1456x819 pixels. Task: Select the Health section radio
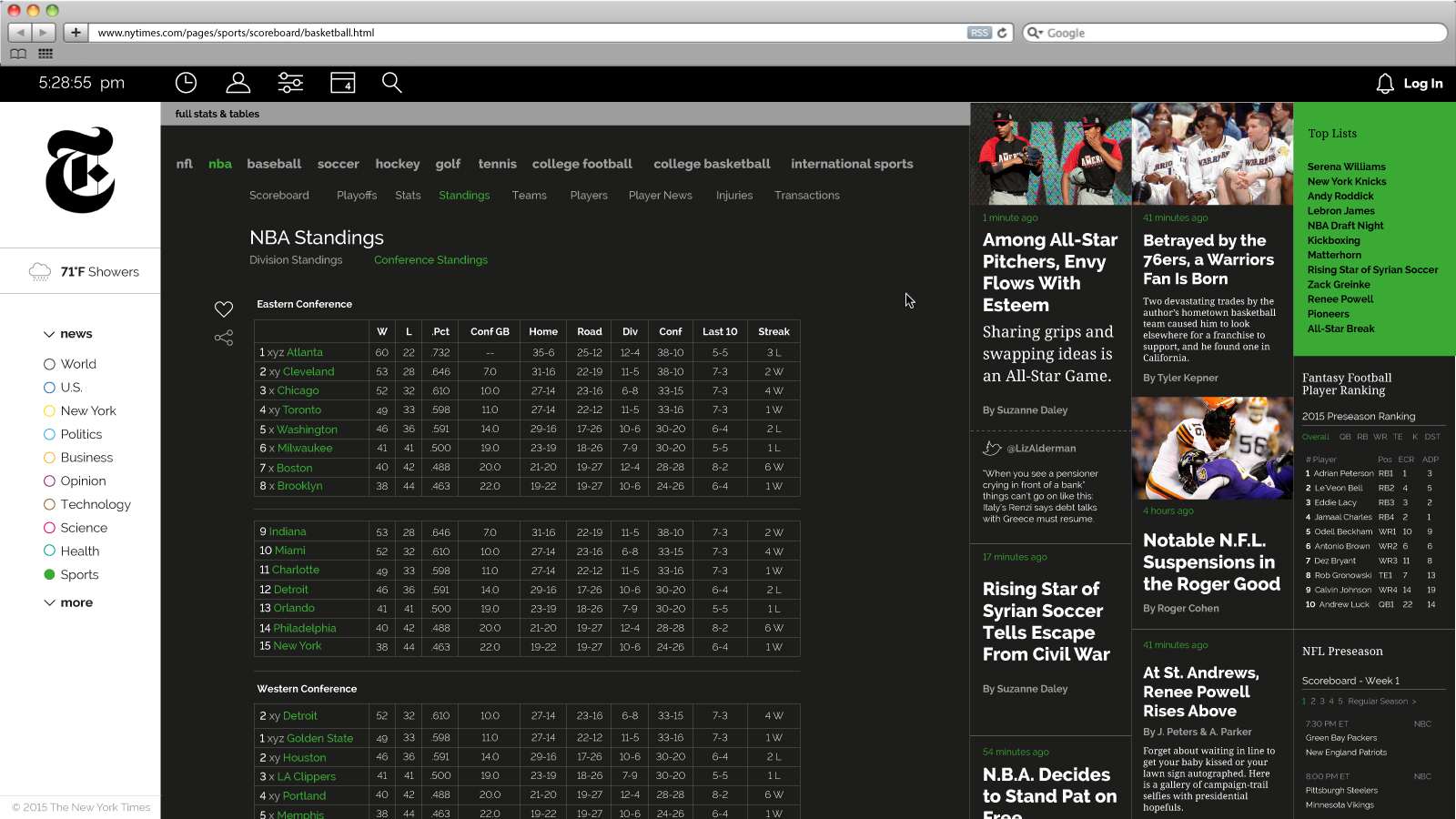click(x=49, y=551)
